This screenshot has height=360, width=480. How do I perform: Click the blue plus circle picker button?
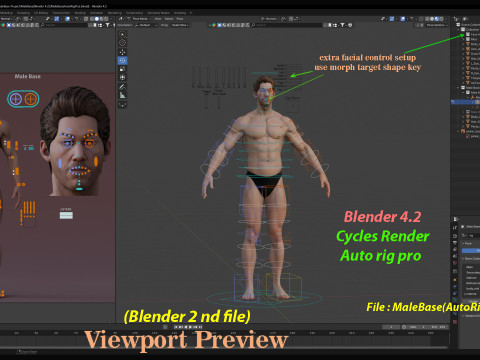[x=16, y=99]
